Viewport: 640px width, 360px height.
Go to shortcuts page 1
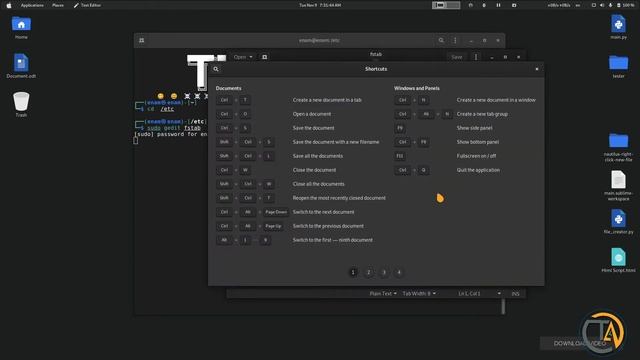click(353, 272)
